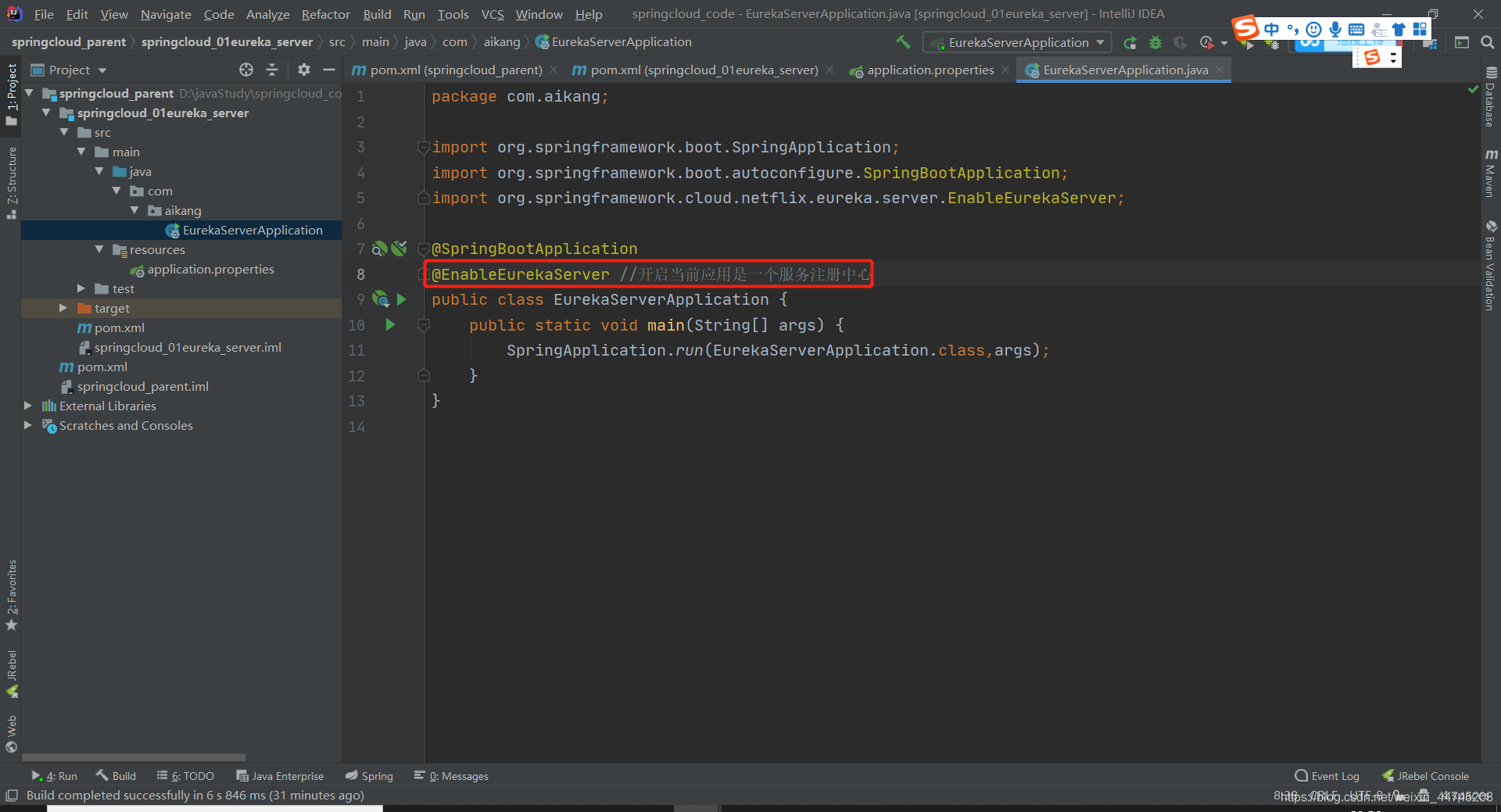
Task: Open the Bean Validation side panel
Action: pos(1491,266)
